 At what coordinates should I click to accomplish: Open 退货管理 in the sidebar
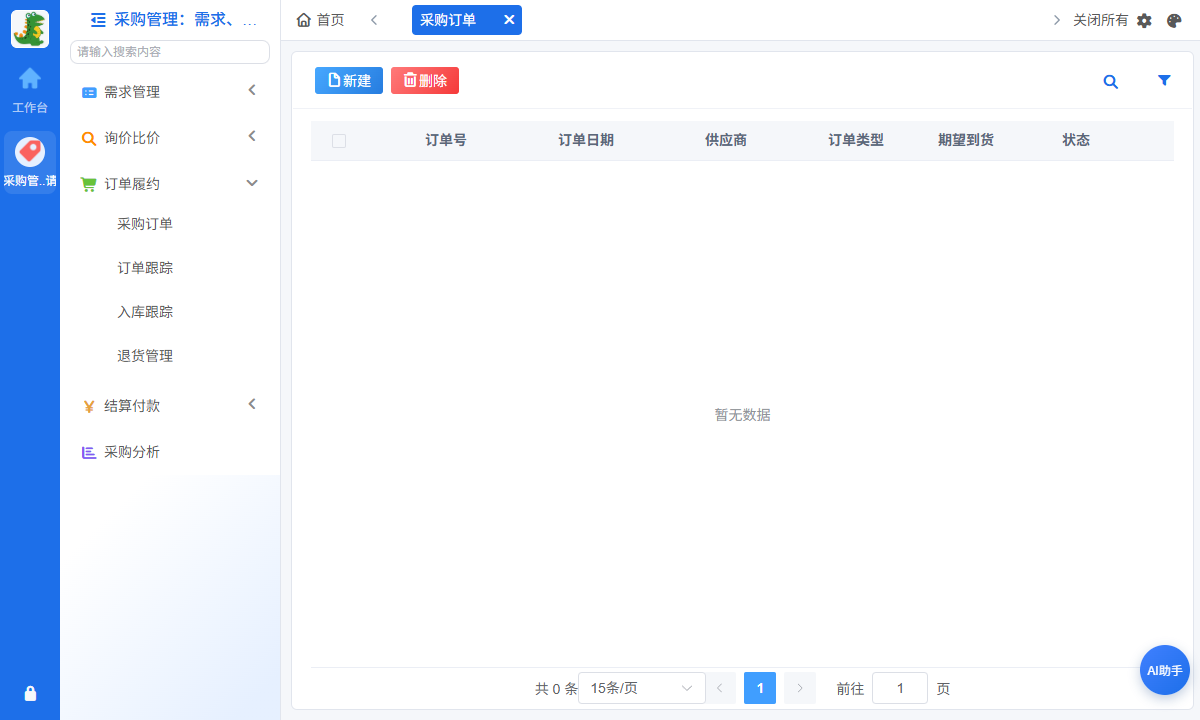(x=145, y=356)
